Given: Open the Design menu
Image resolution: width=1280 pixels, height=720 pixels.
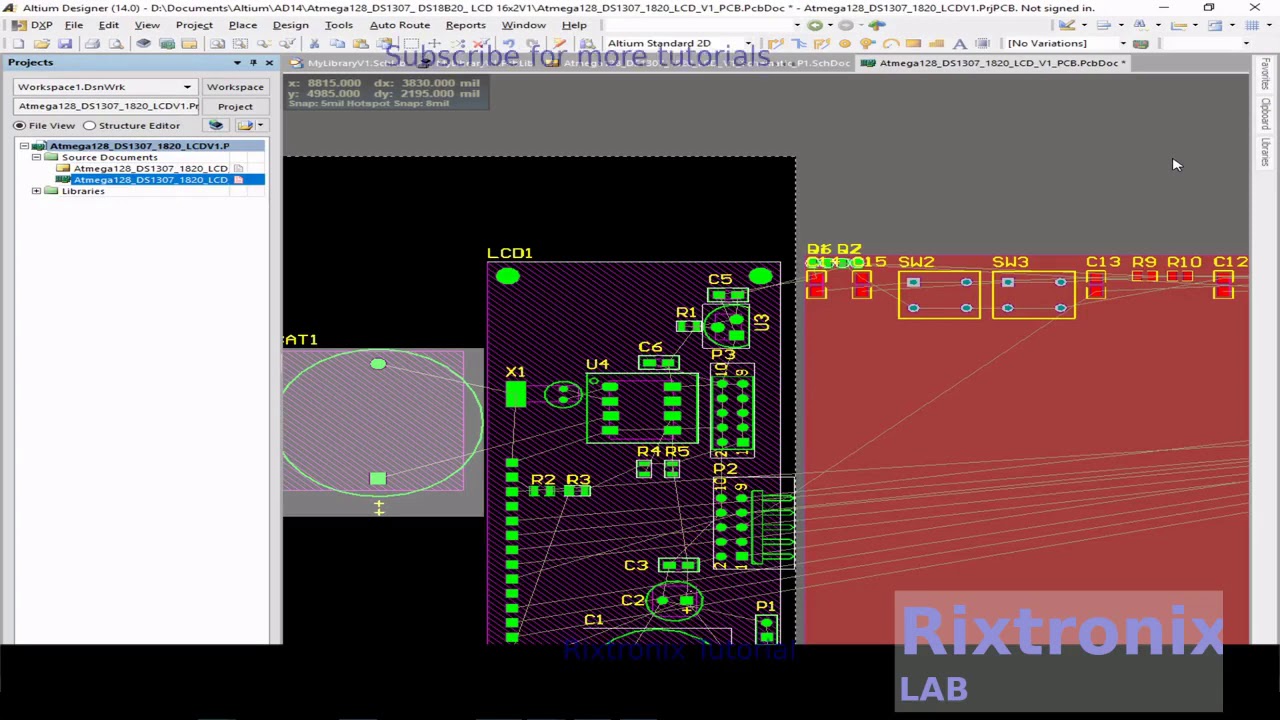Looking at the screenshot, I should 290,25.
